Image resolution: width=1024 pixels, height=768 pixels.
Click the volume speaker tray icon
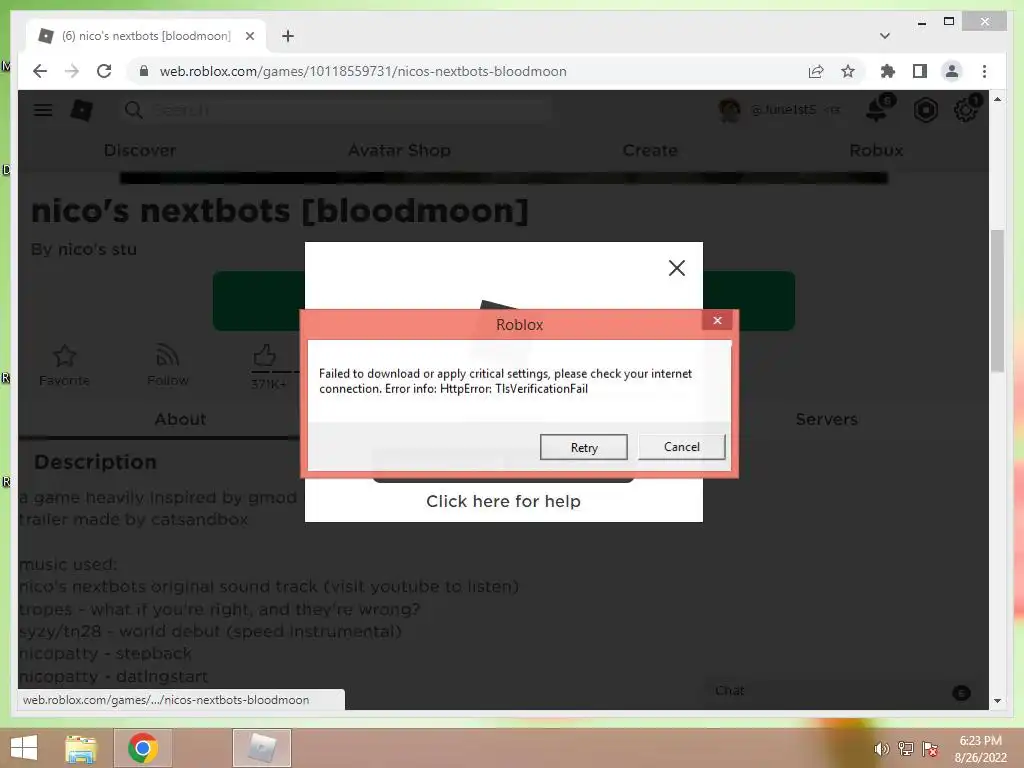pyautogui.click(x=882, y=749)
